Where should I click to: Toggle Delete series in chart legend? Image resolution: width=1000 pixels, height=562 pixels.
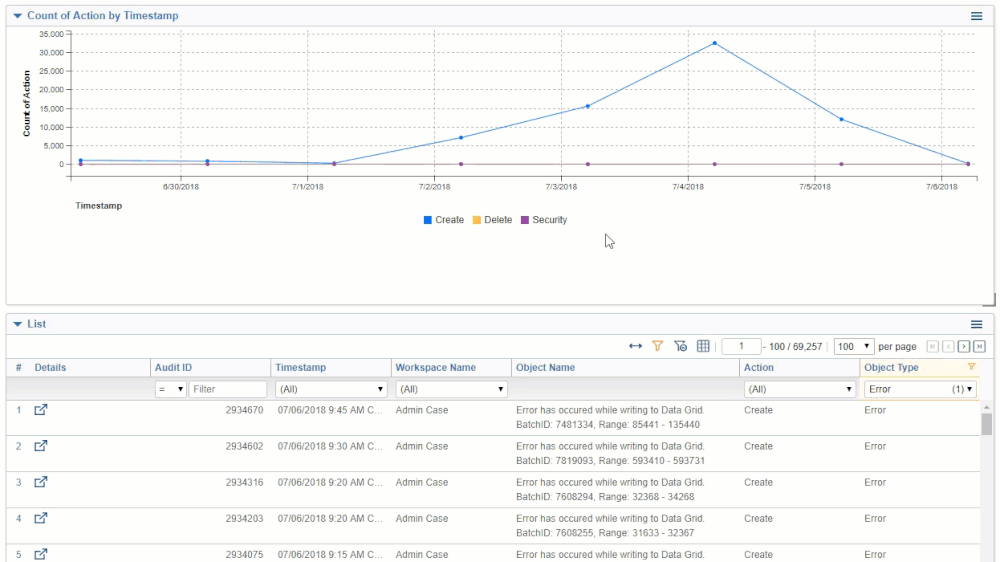492,220
